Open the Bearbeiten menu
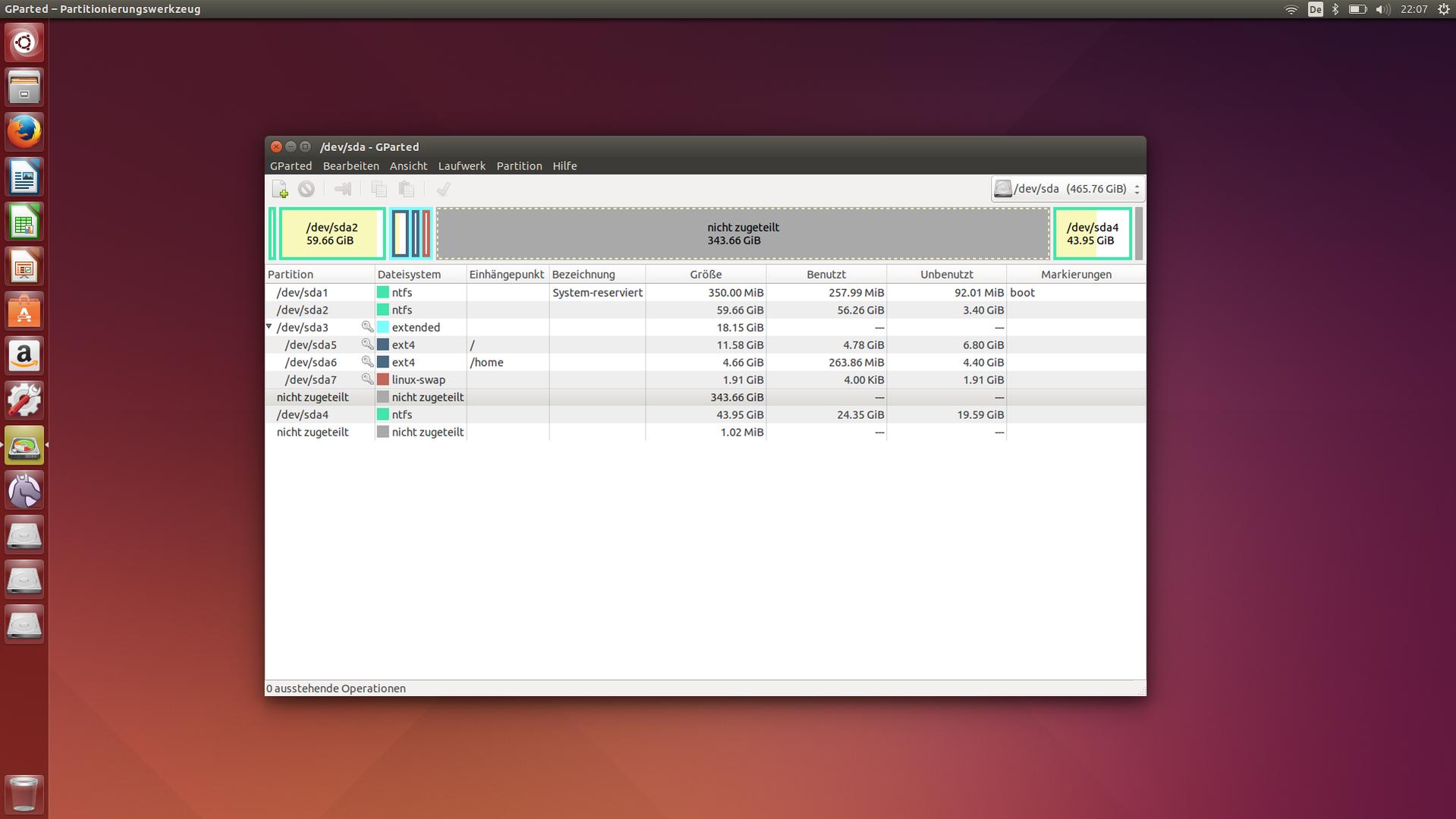The image size is (1456, 819). [351, 166]
